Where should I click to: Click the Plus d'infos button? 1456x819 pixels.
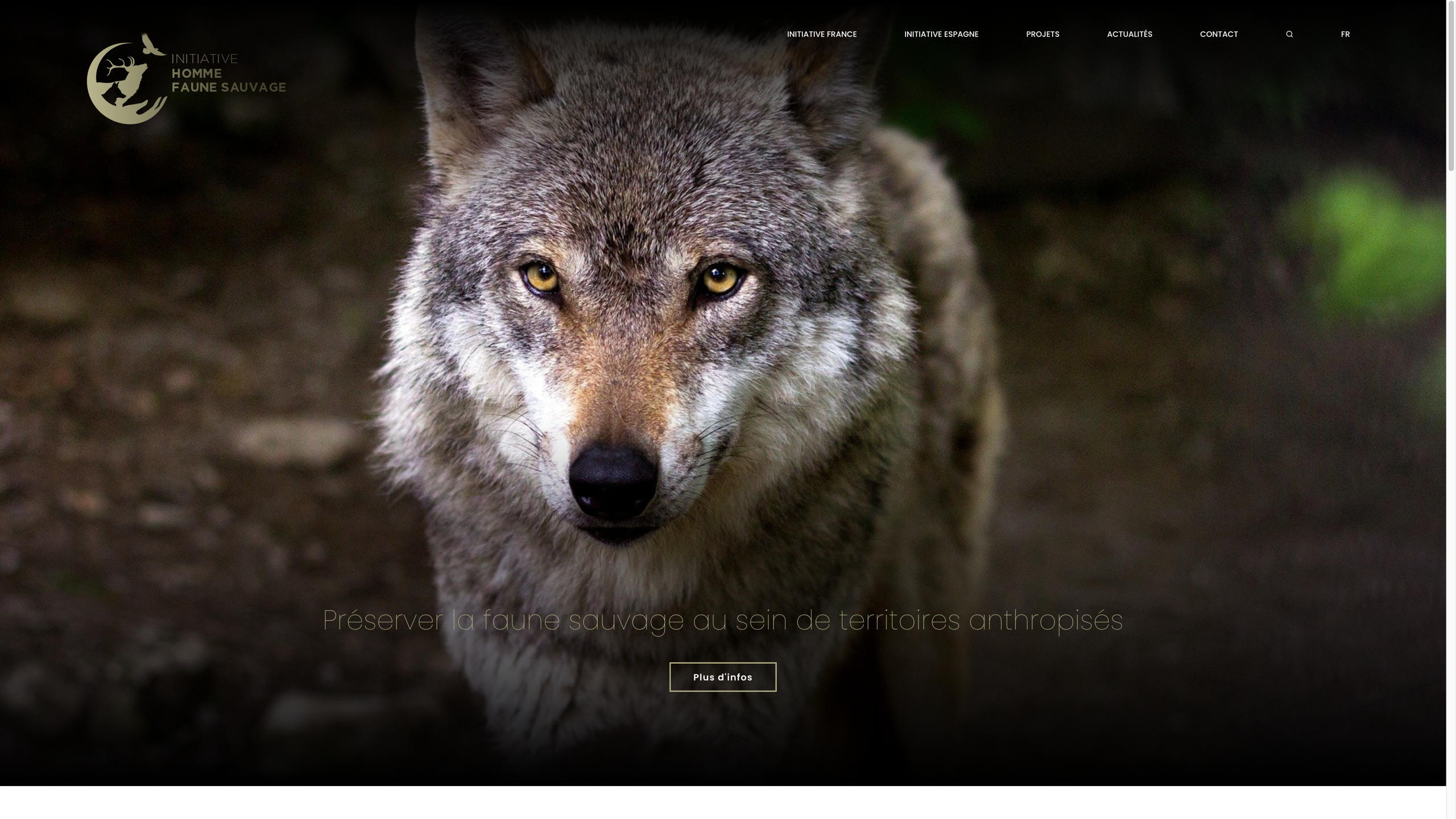pyautogui.click(x=723, y=677)
